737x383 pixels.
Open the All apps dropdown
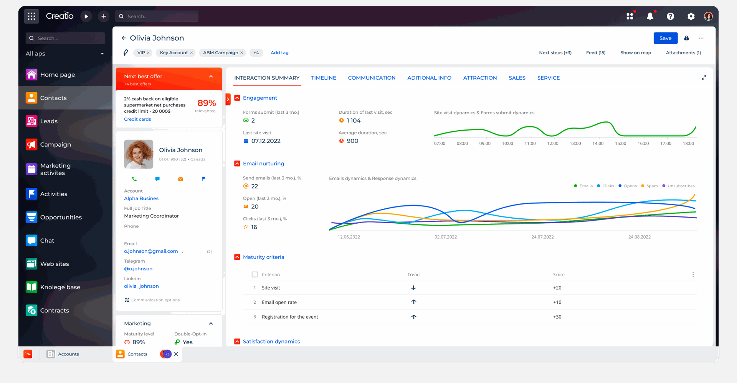[x=65, y=54]
